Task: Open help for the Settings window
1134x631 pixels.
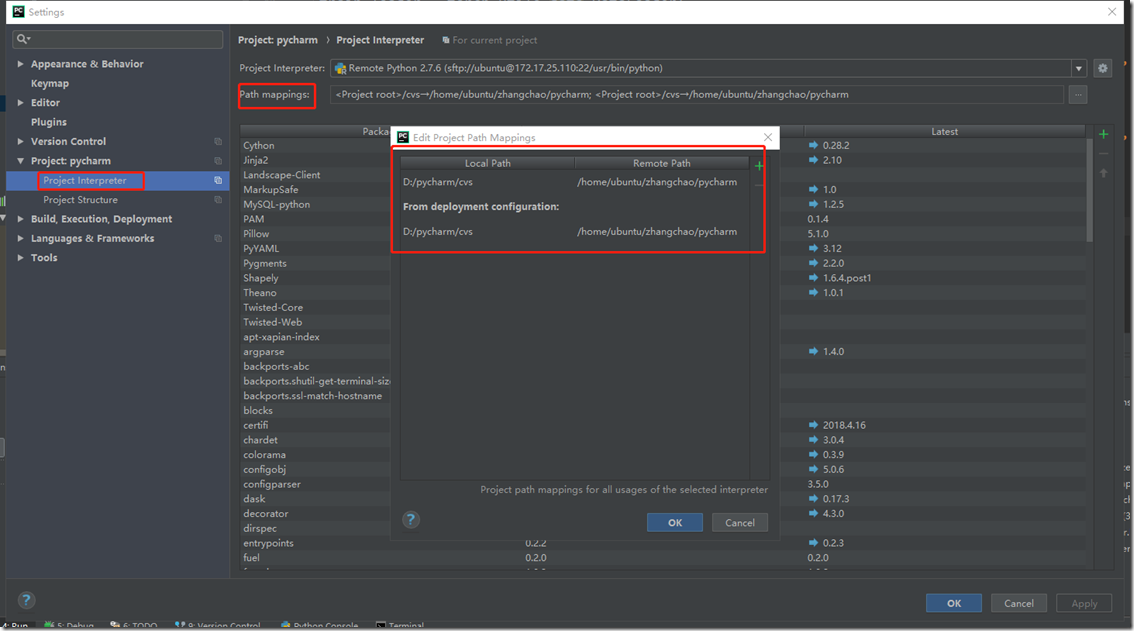Action: click(x=26, y=600)
